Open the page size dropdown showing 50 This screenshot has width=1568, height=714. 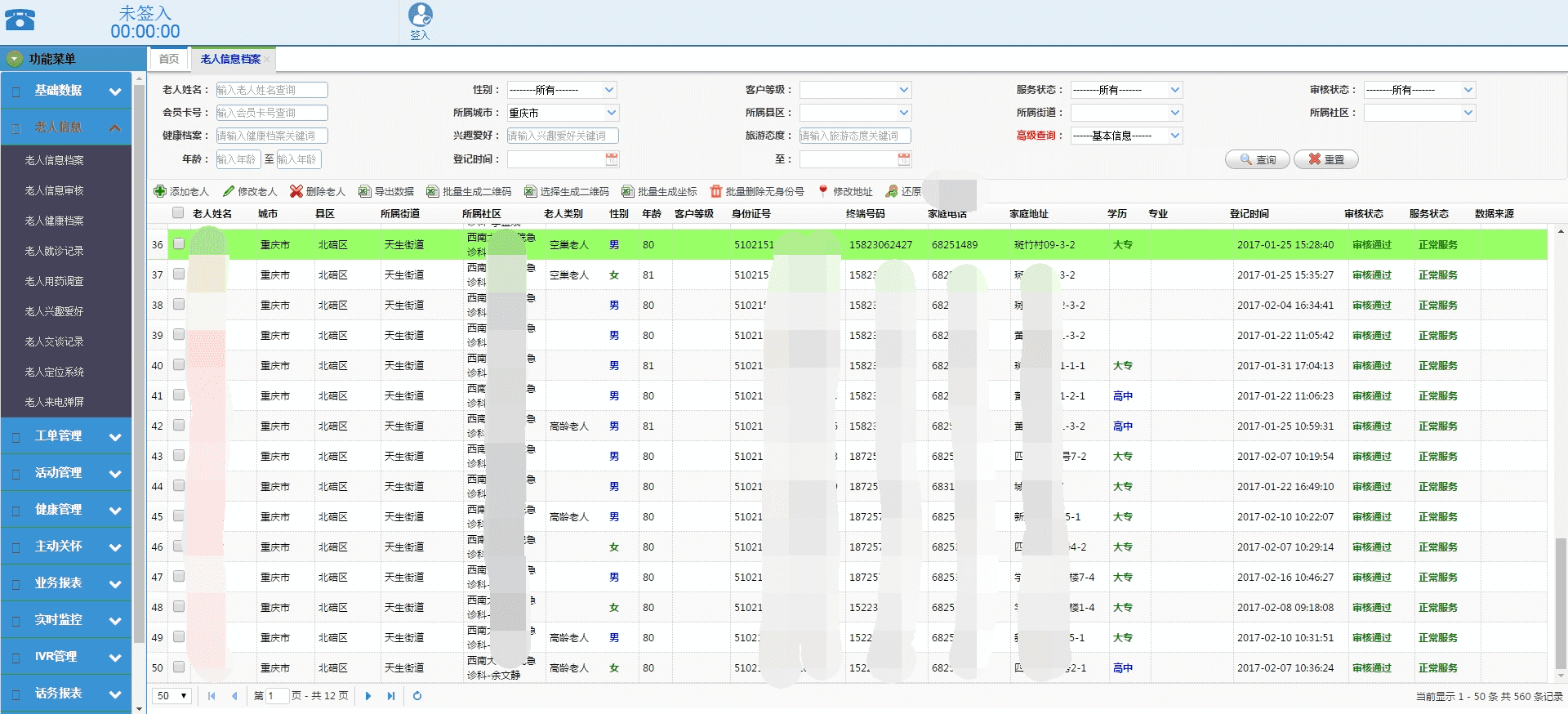pos(173,696)
